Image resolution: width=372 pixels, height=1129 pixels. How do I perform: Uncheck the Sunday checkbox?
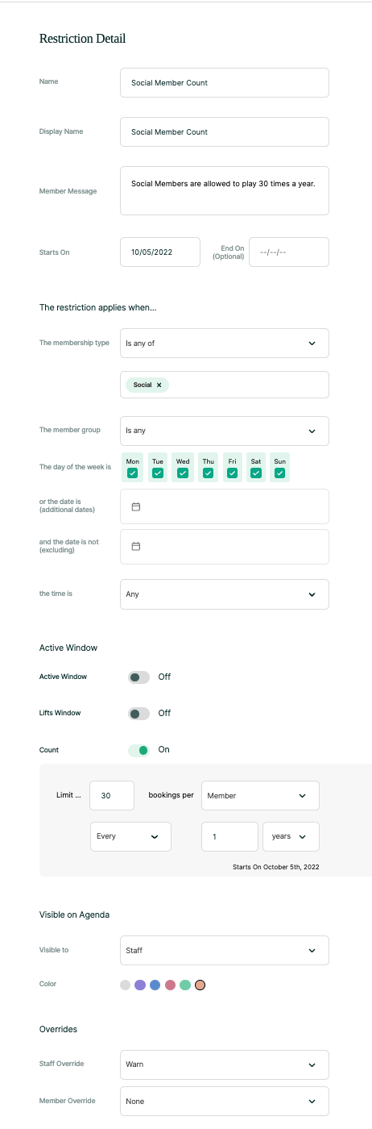(x=280, y=473)
